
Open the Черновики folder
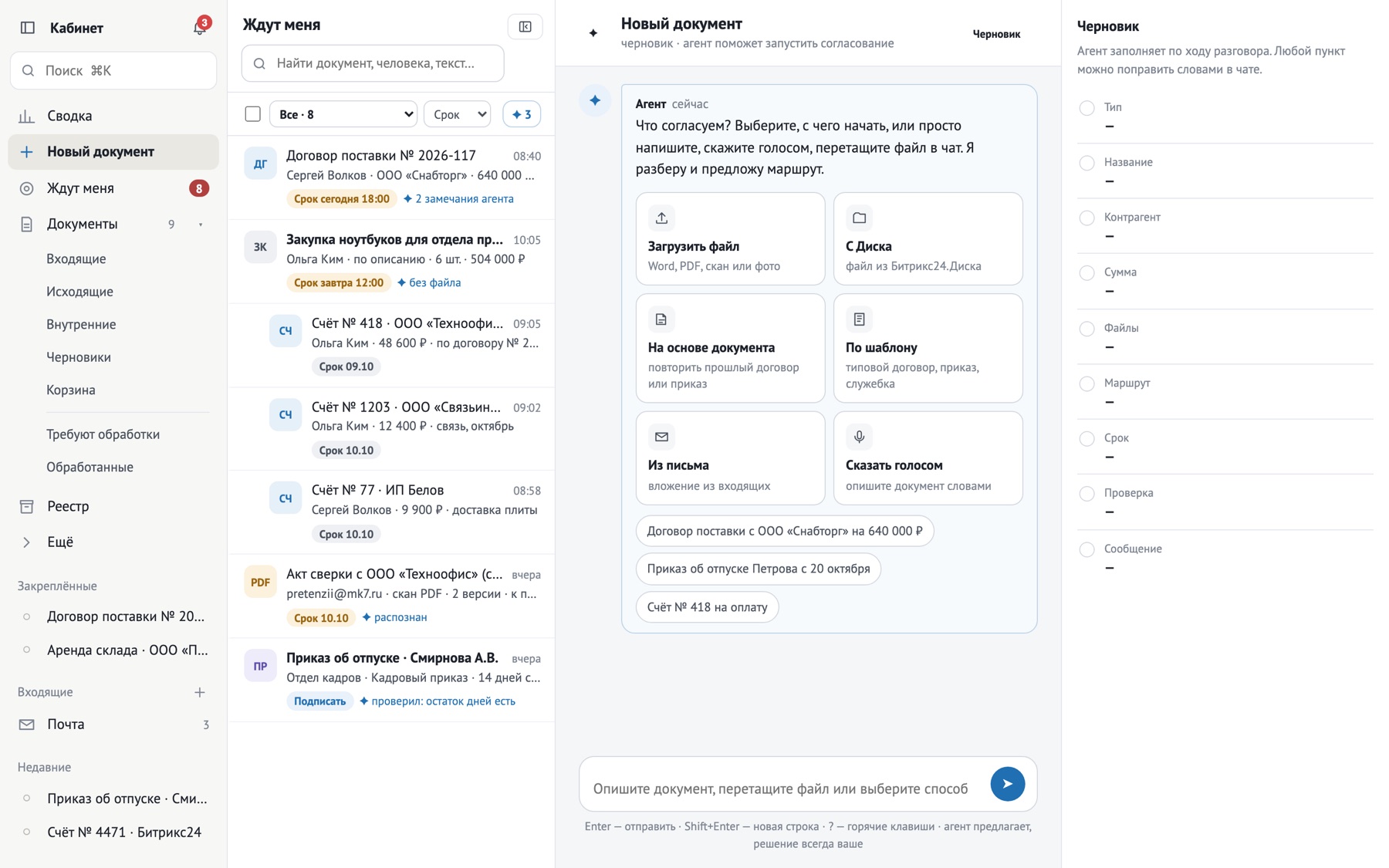(79, 357)
